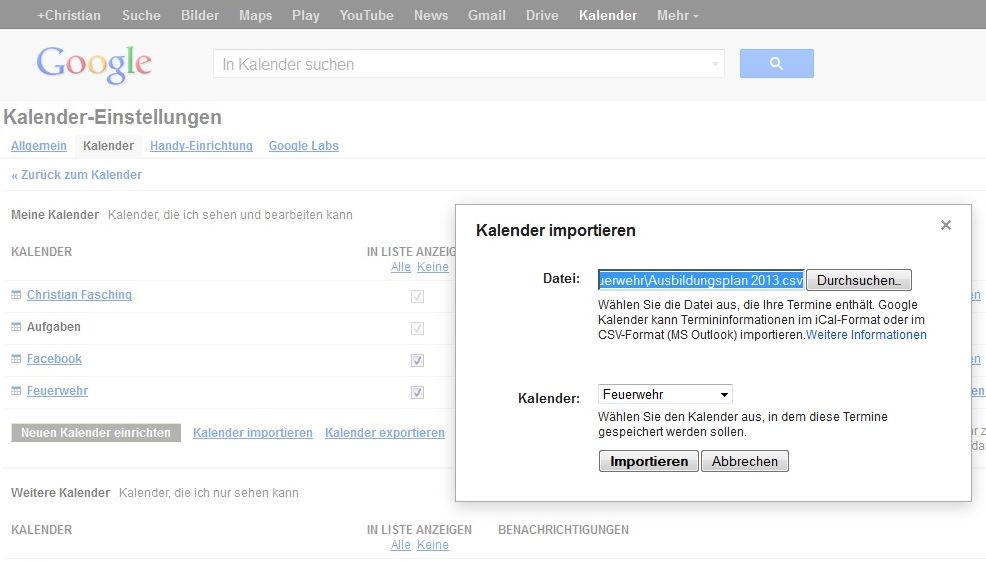Click calendar icon beside Feuerwehr
The width and height of the screenshot is (986, 561).
click(x=16, y=391)
